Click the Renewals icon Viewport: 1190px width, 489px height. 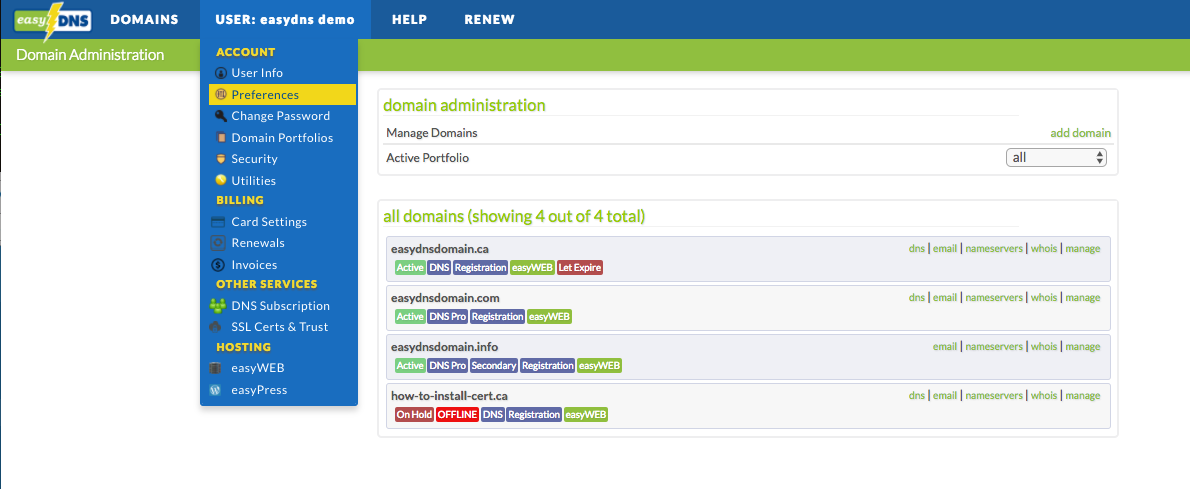[219, 243]
